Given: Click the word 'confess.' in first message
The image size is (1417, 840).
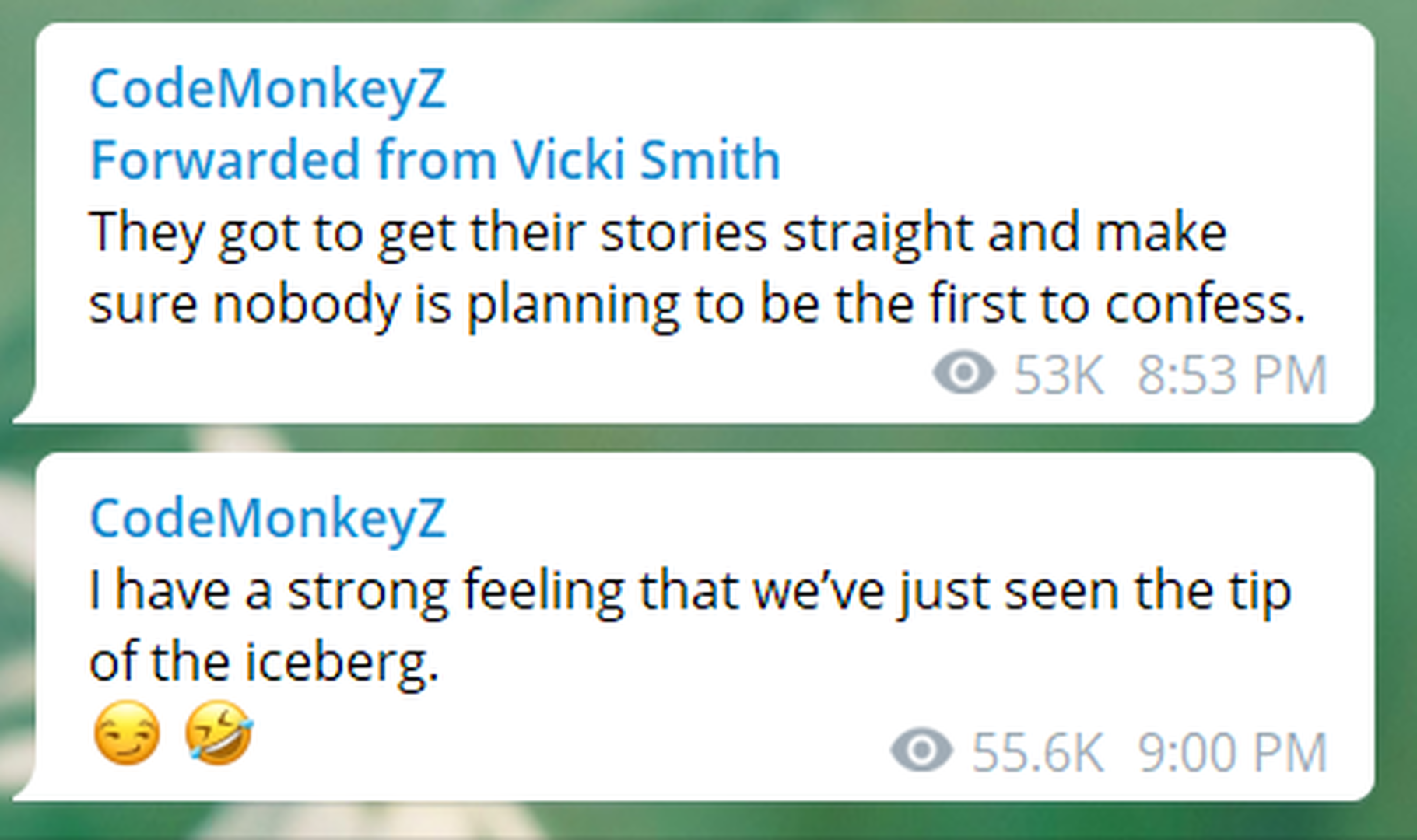Looking at the screenshot, I should click(x=1205, y=303).
